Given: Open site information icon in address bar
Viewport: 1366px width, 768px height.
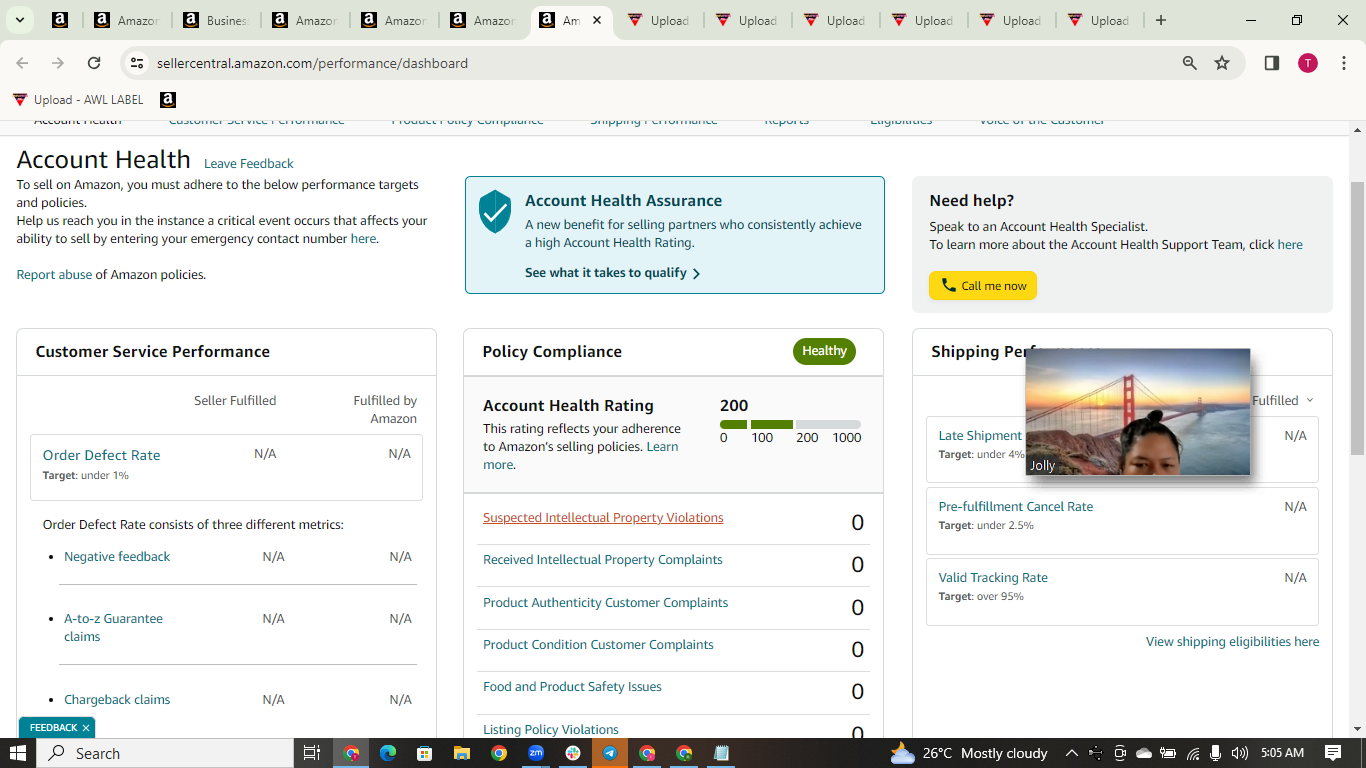Looking at the screenshot, I should [137, 63].
